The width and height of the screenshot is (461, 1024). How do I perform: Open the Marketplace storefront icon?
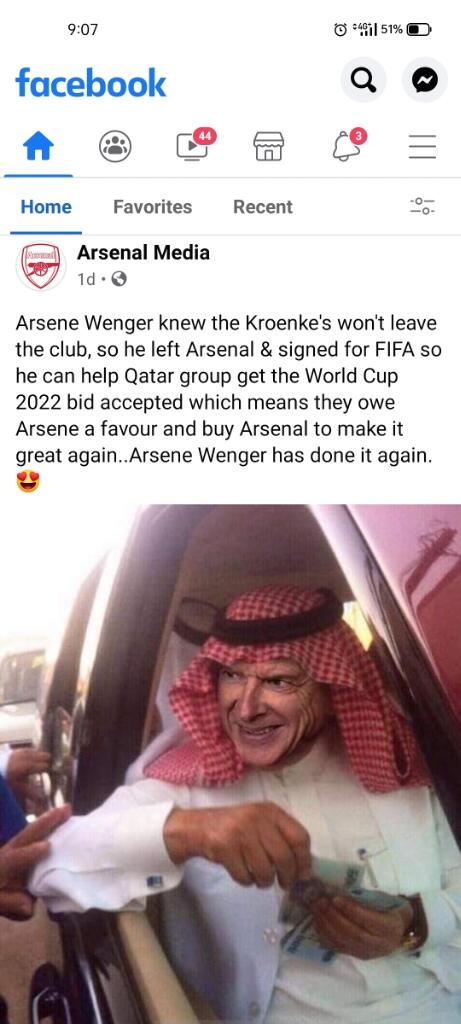click(269, 146)
